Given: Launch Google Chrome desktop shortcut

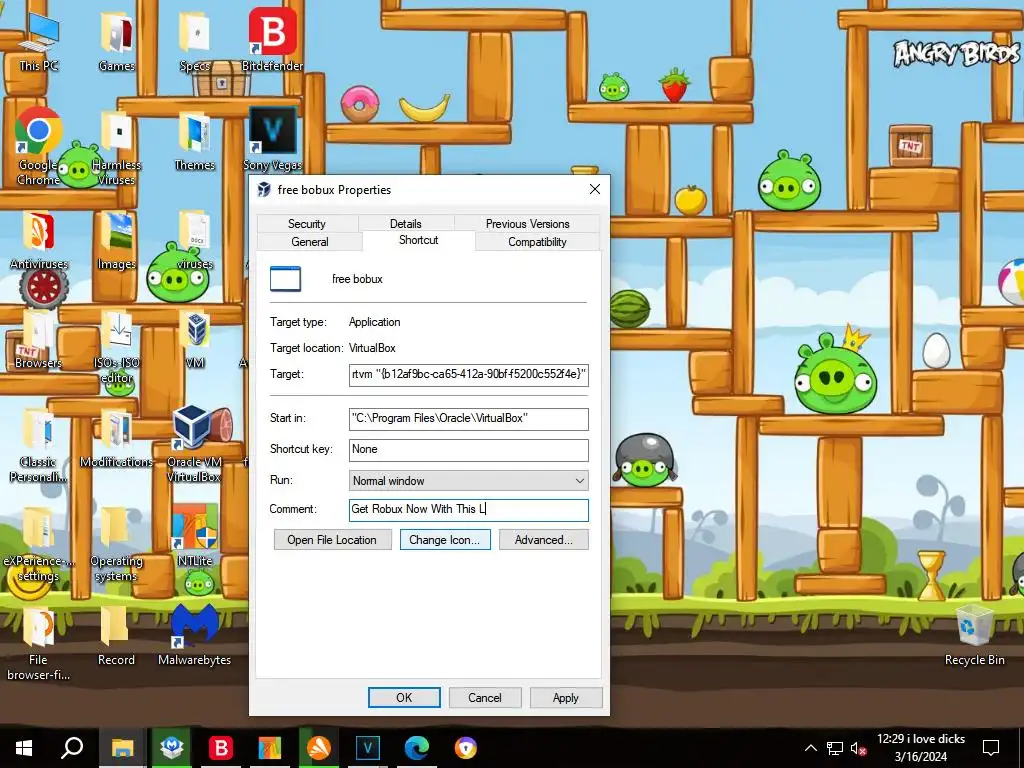Looking at the screenshot, I should click(38, 145).
